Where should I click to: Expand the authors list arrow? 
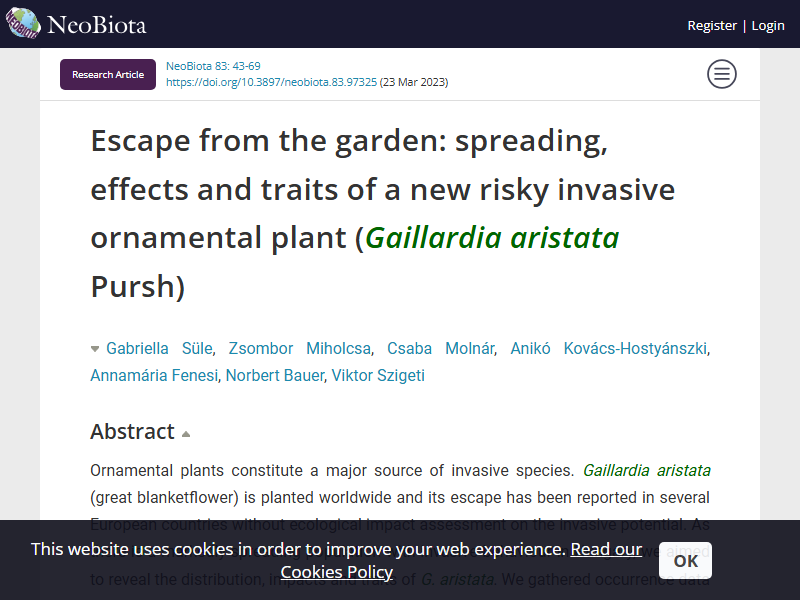point(95,349)
